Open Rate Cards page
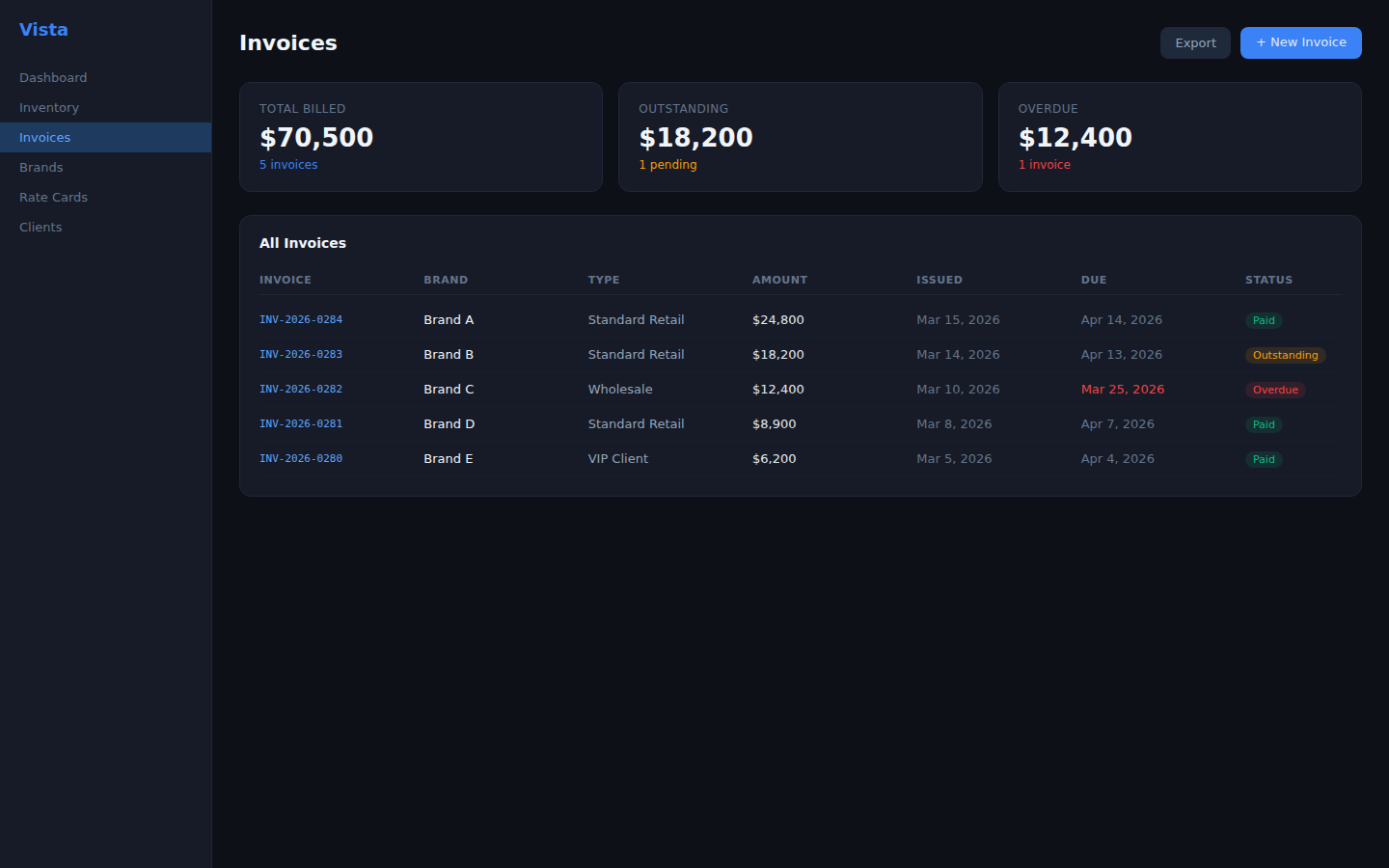Viewport: 1389px width, 868px height. click(53, 198)
